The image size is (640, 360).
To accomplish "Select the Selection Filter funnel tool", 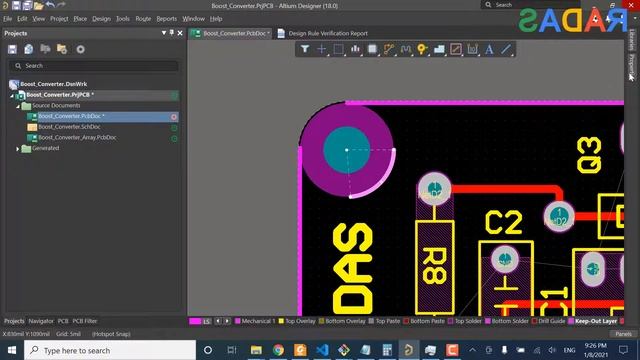I will [304, 49].
